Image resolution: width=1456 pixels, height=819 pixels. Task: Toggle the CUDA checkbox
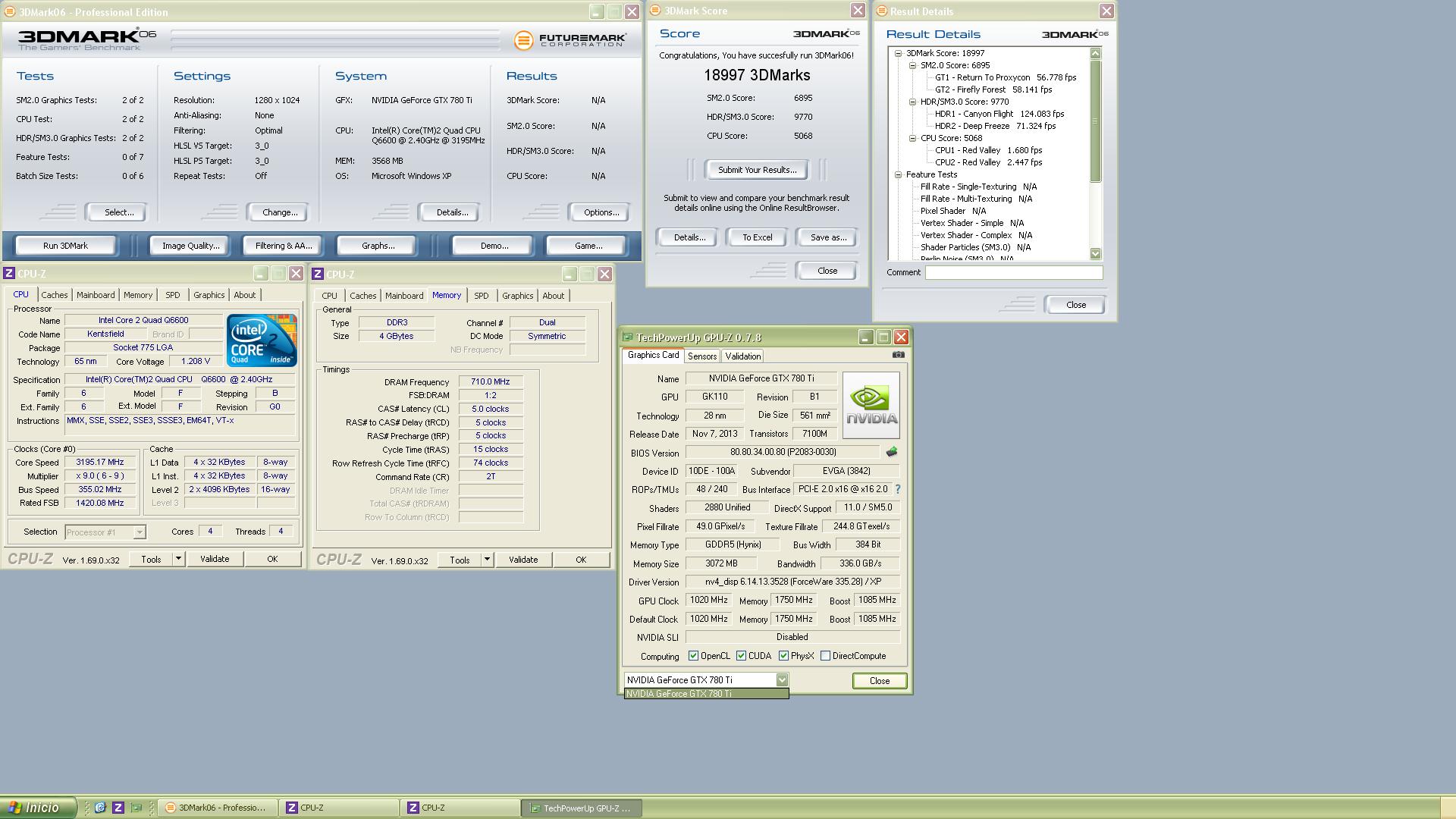point(741,656)
